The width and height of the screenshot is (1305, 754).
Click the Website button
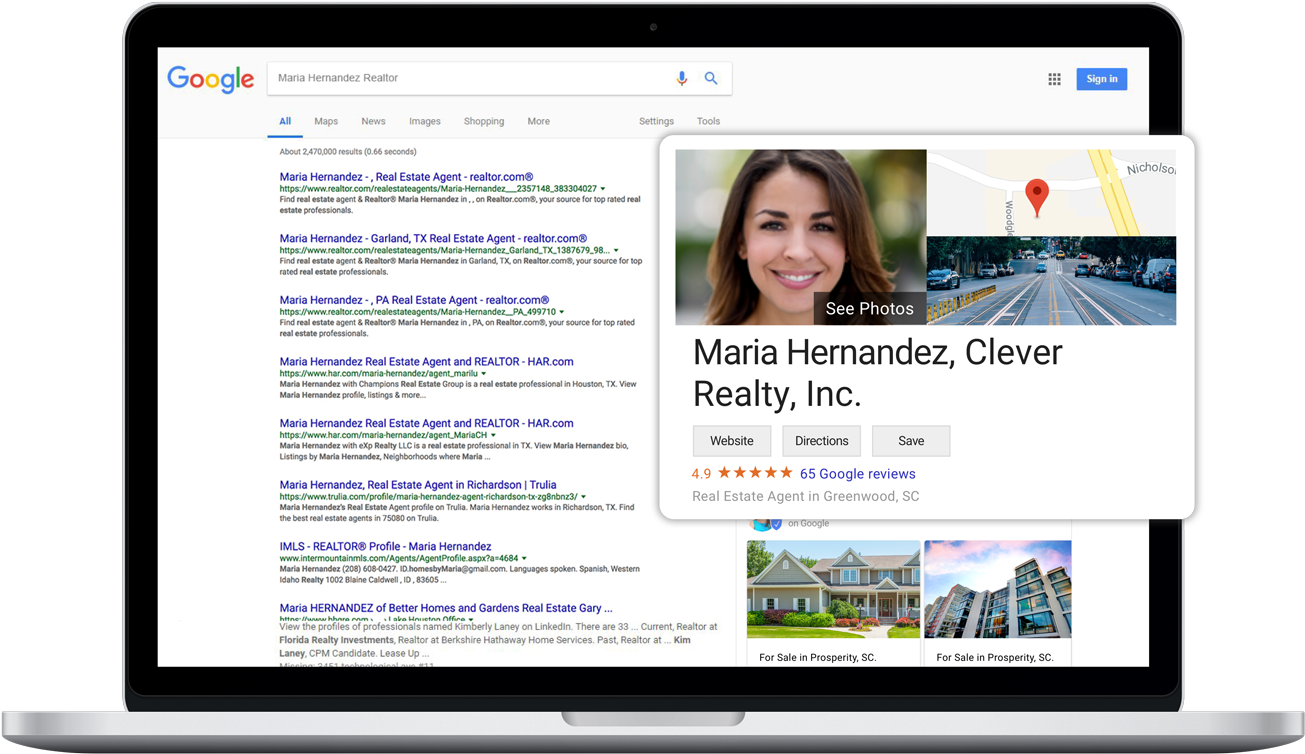pos(732,441)
